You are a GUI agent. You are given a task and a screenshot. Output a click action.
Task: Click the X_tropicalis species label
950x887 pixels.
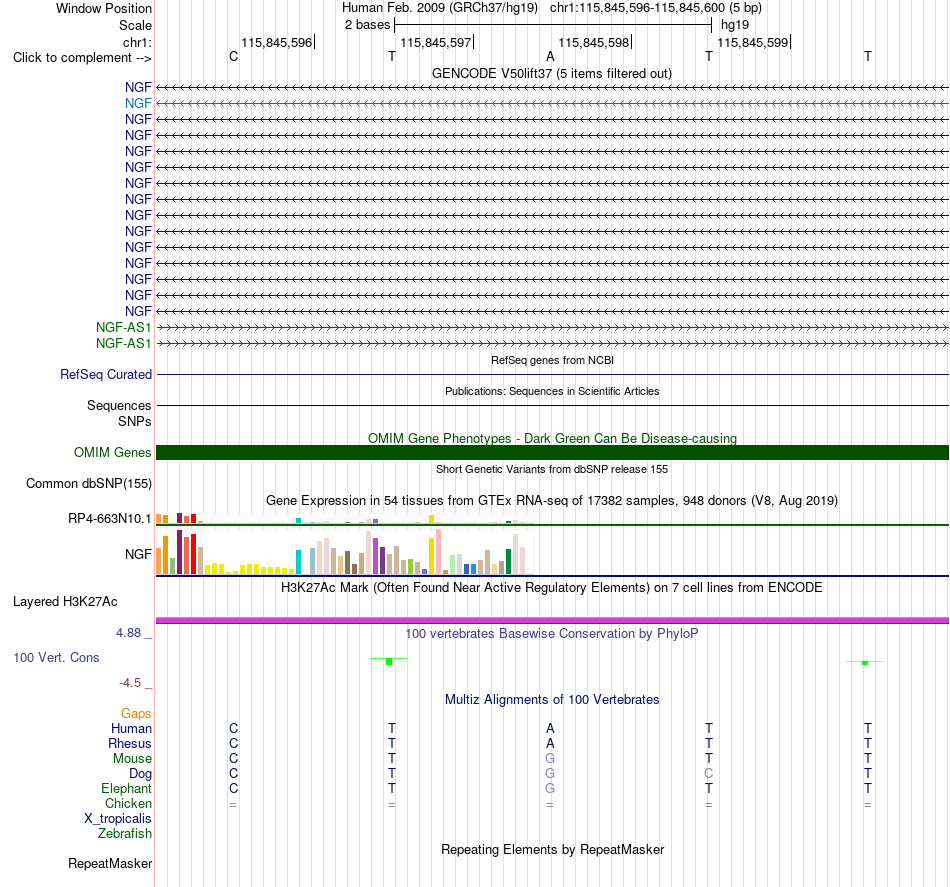click(118, 819)
